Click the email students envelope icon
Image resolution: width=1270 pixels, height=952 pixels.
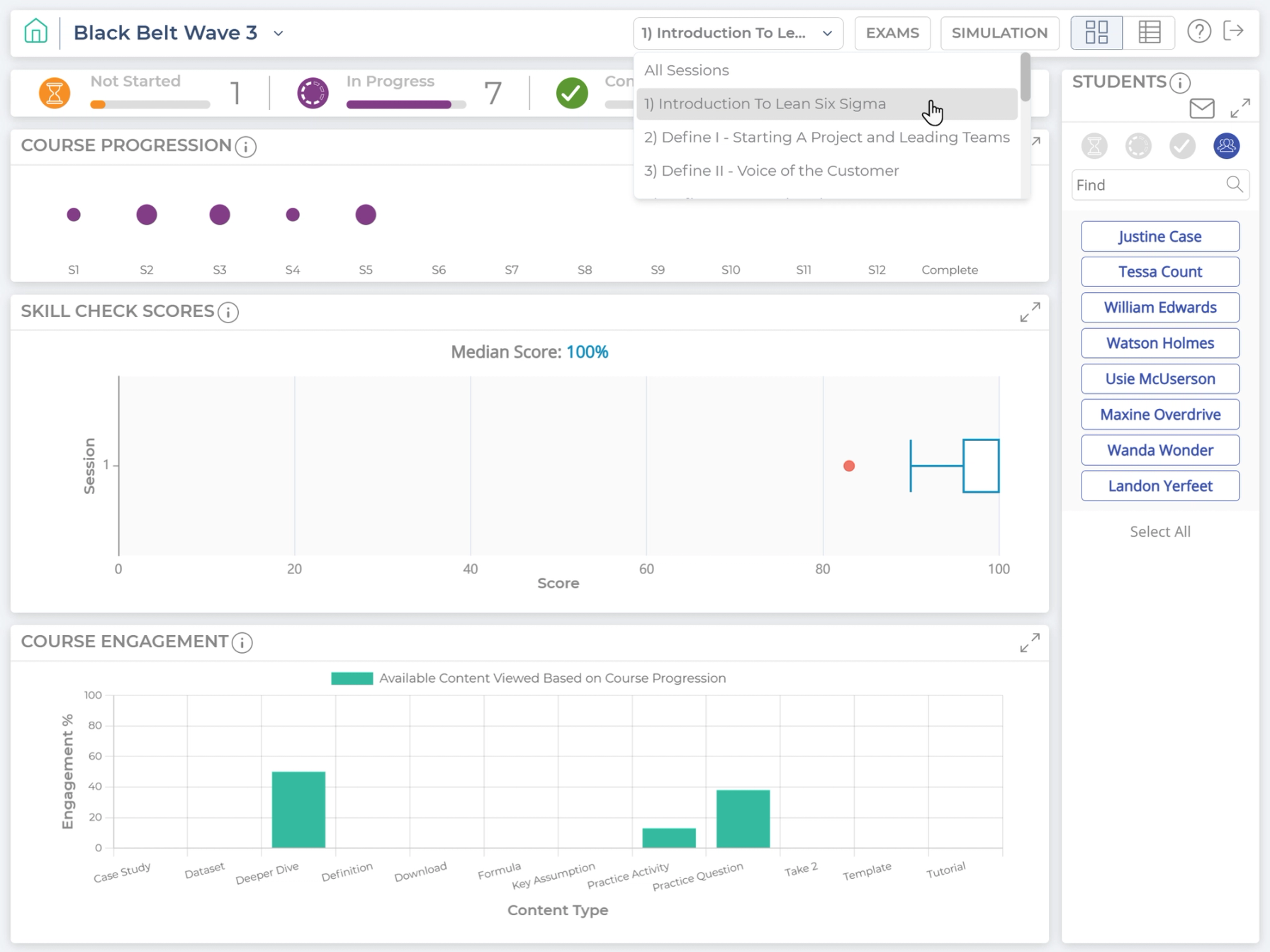click(x=1202, y=108)
